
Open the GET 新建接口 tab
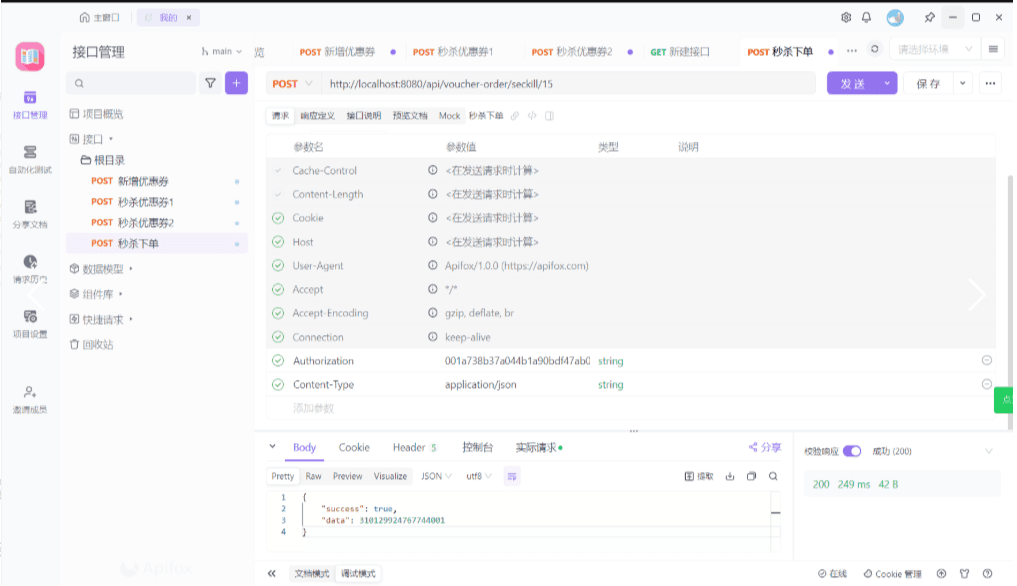click(x=680, y=52)
